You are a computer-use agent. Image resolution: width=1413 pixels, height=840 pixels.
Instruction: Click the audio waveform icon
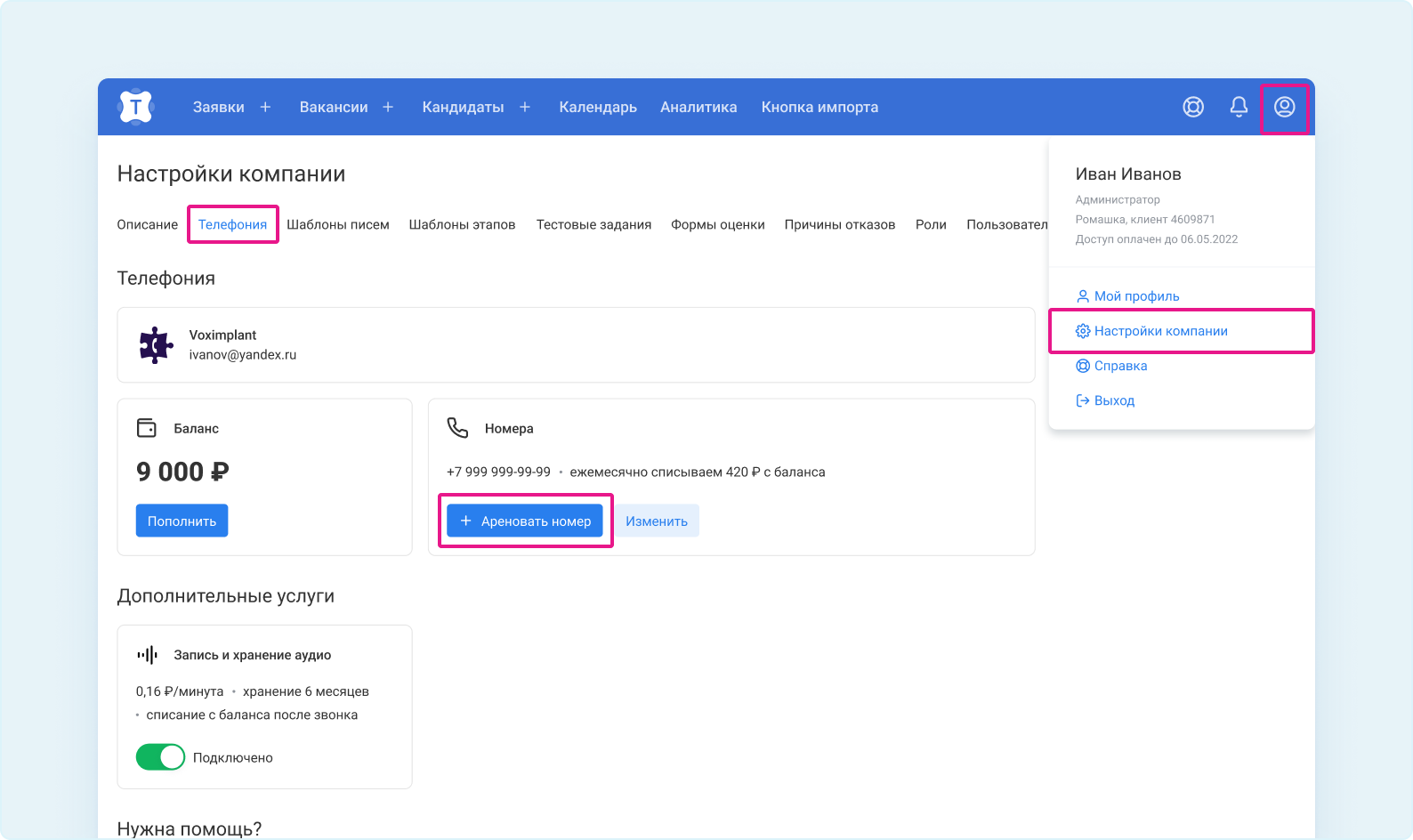click(147, 655)
